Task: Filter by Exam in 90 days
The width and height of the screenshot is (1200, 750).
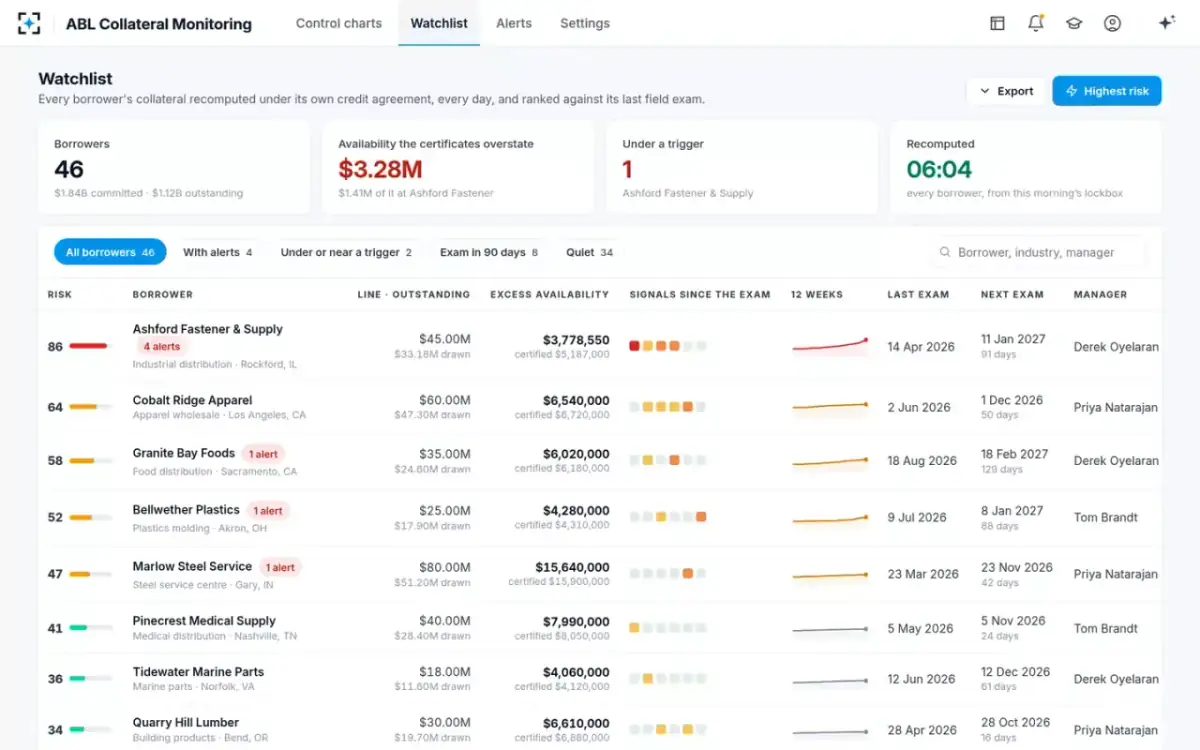Action: (489, 252)
